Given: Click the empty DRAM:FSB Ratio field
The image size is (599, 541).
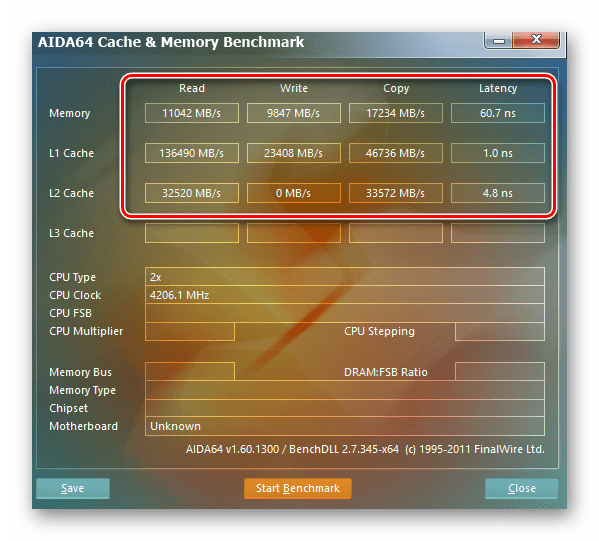Looking at the screenshot, I should click(500, 372).
